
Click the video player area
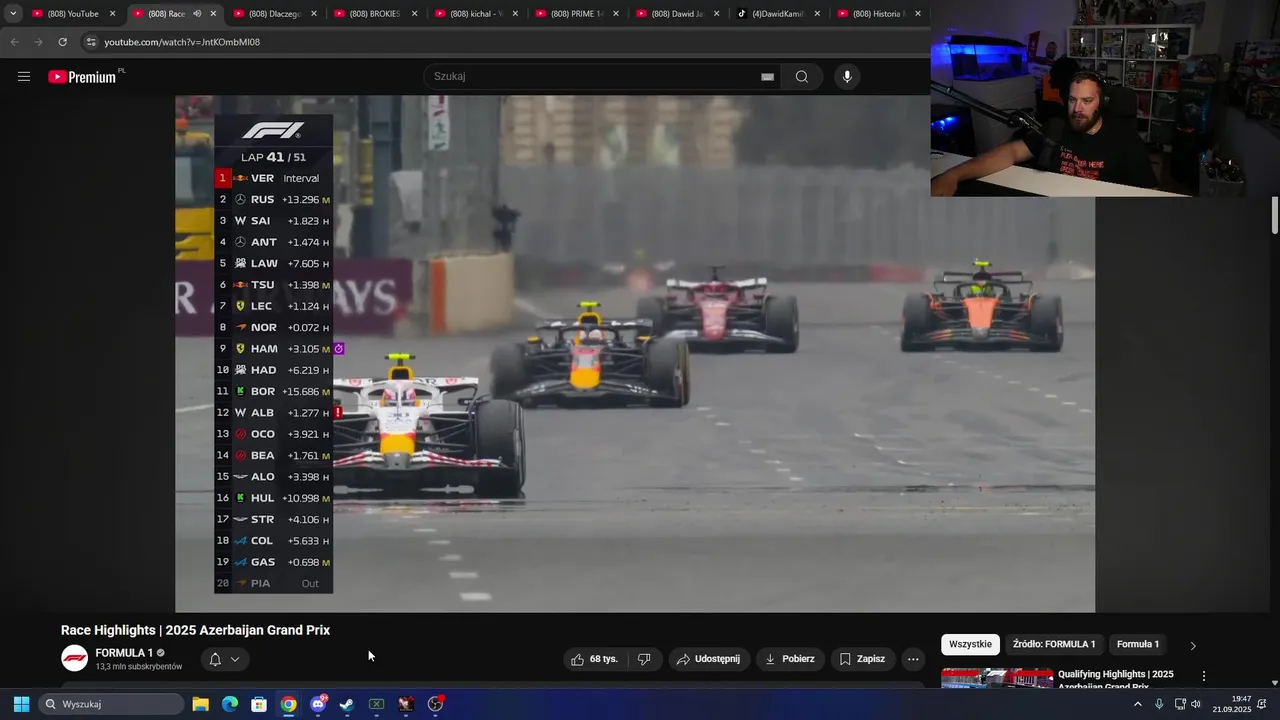pyautogui.click(x=635, y=354)
